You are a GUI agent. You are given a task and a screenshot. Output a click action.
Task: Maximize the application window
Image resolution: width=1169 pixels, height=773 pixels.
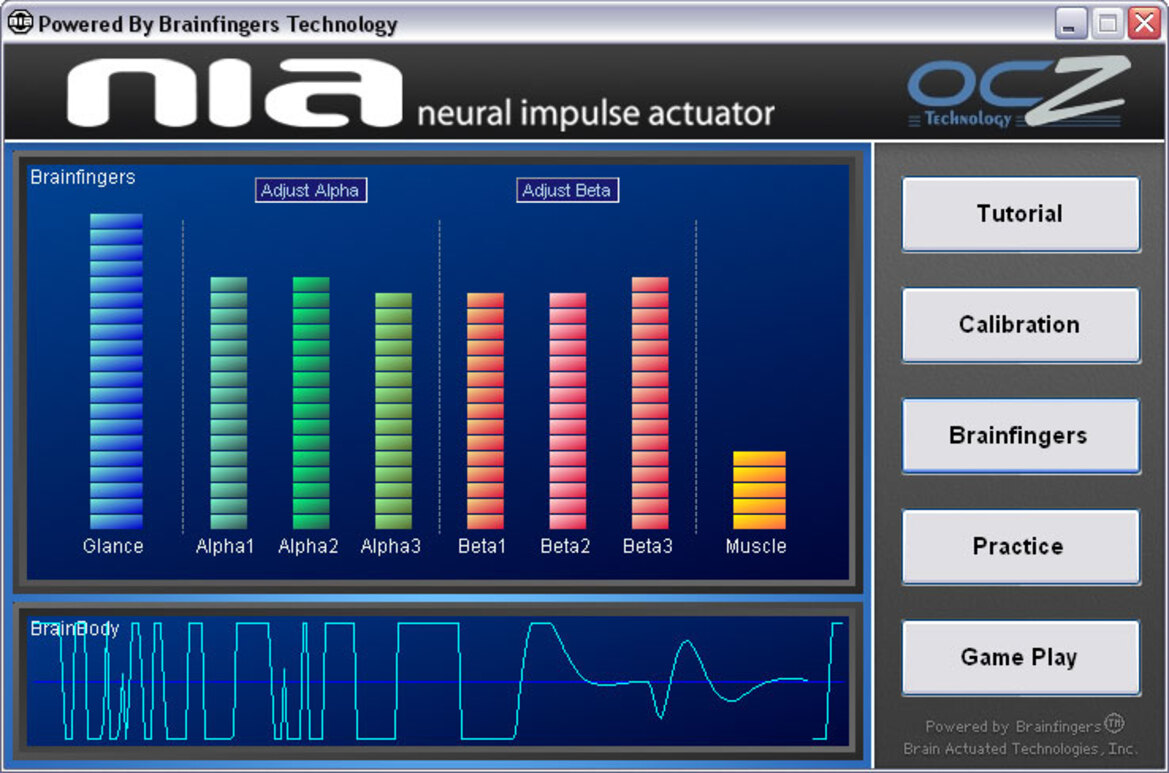click(1107, 24)
